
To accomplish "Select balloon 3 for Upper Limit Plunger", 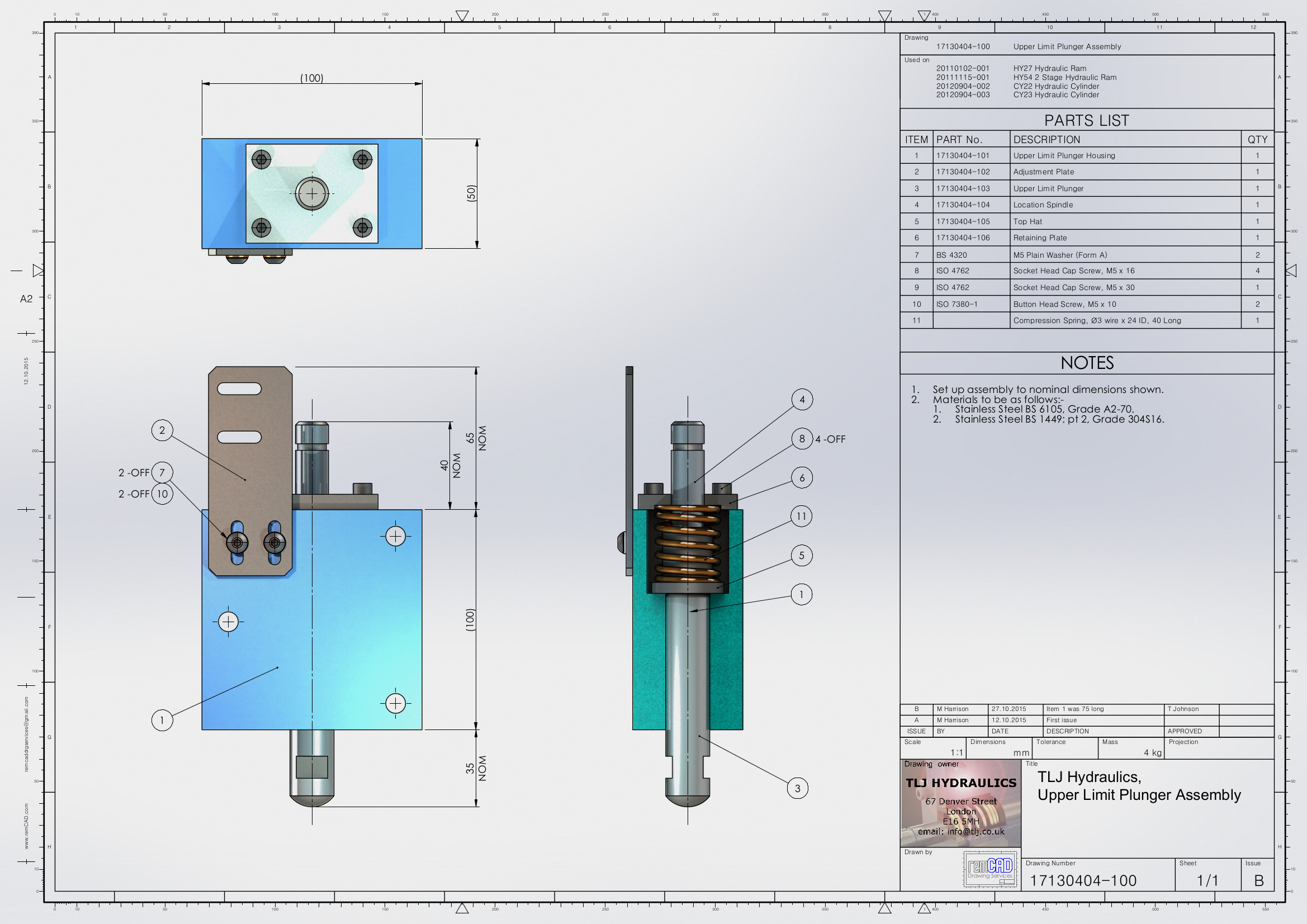I will click(x=798, y=788).
